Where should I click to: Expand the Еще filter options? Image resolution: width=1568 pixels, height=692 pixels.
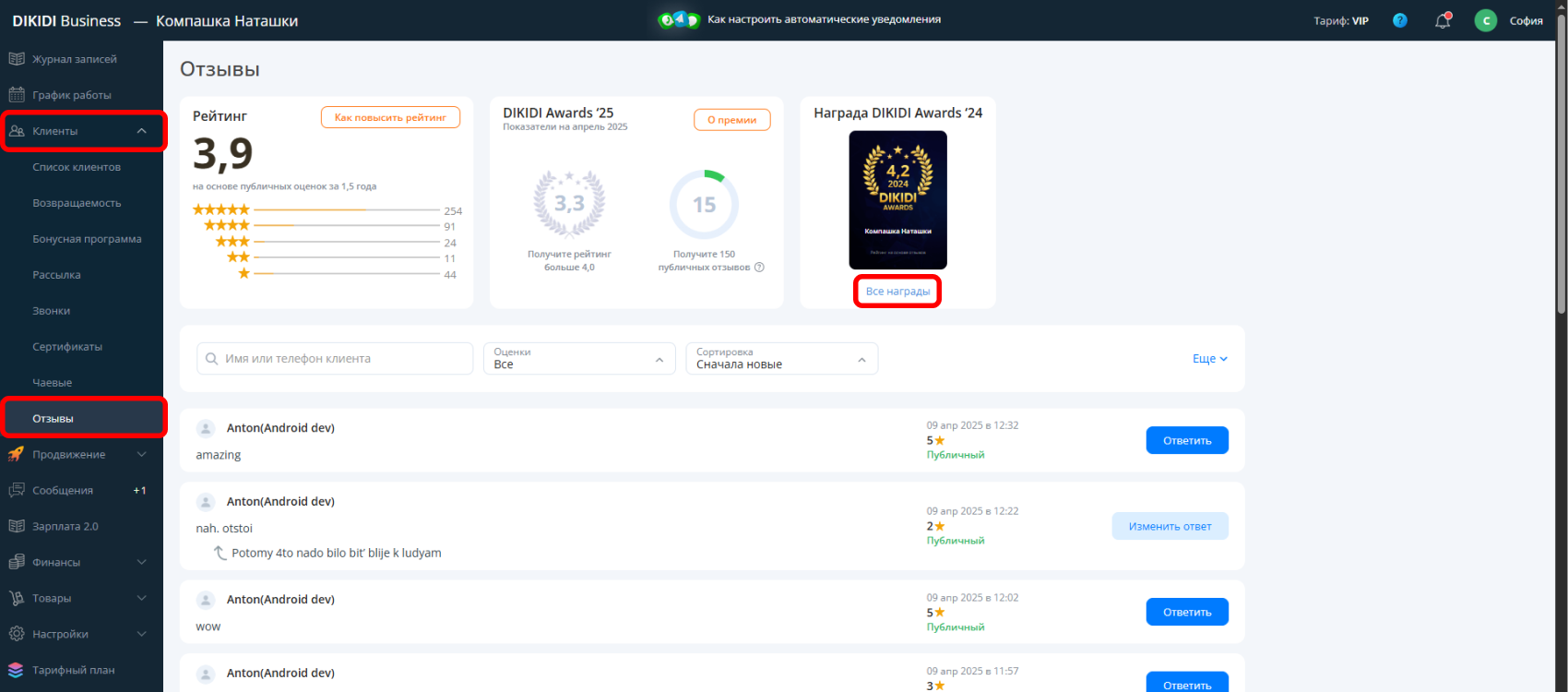tap(1209, 359)
